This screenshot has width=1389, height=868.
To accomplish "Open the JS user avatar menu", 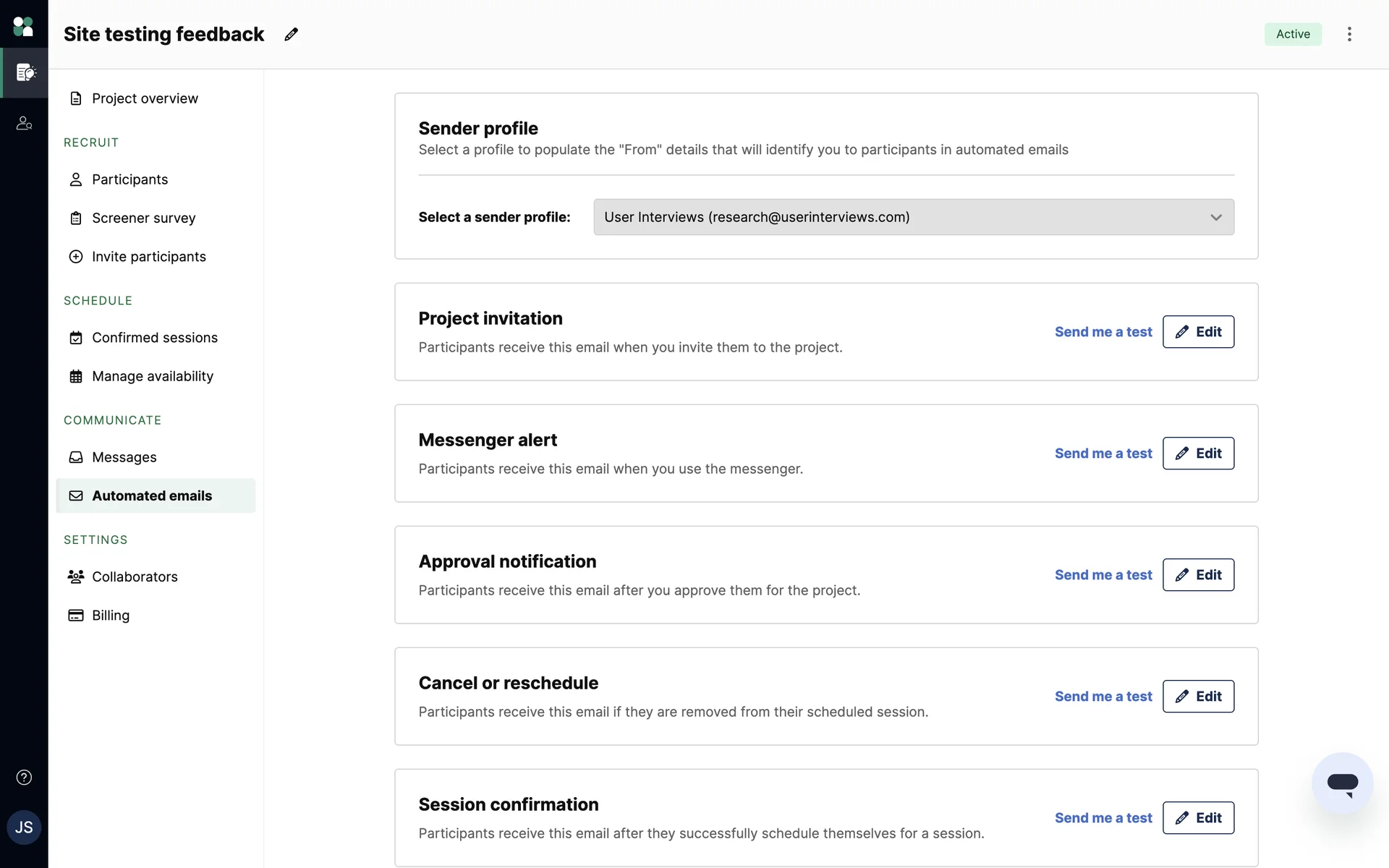I will [24, 827].
